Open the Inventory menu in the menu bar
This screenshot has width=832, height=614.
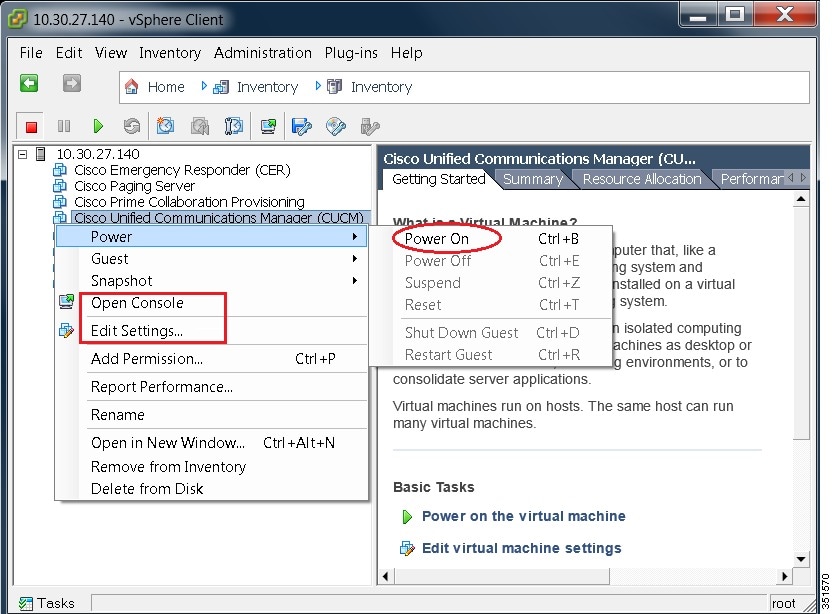170,53
